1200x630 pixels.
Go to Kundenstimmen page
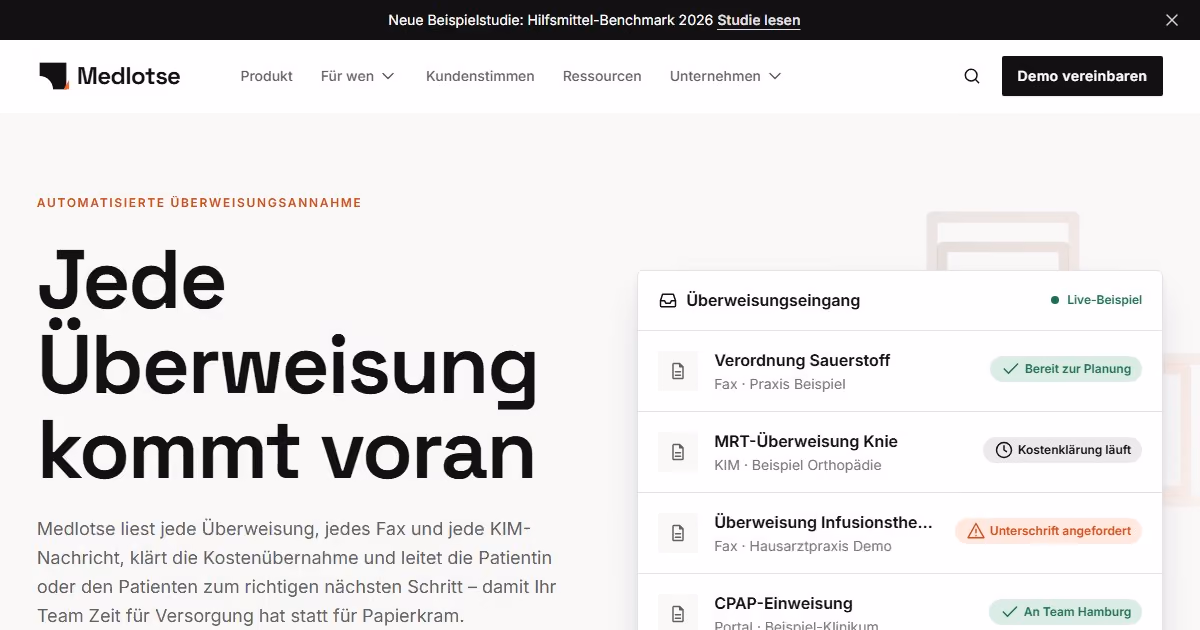click(x=480, y=76)
